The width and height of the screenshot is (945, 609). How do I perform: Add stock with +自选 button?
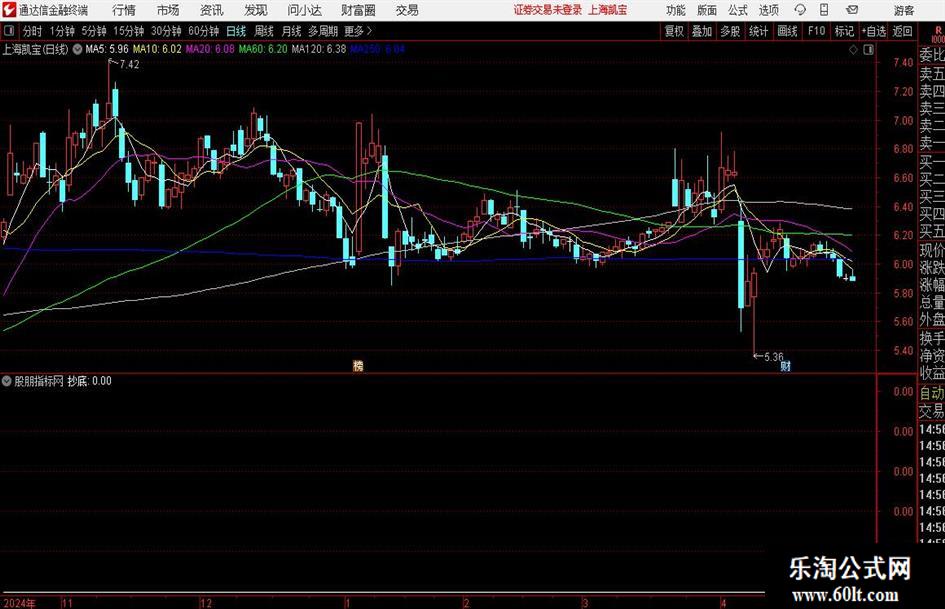point(874,31)
